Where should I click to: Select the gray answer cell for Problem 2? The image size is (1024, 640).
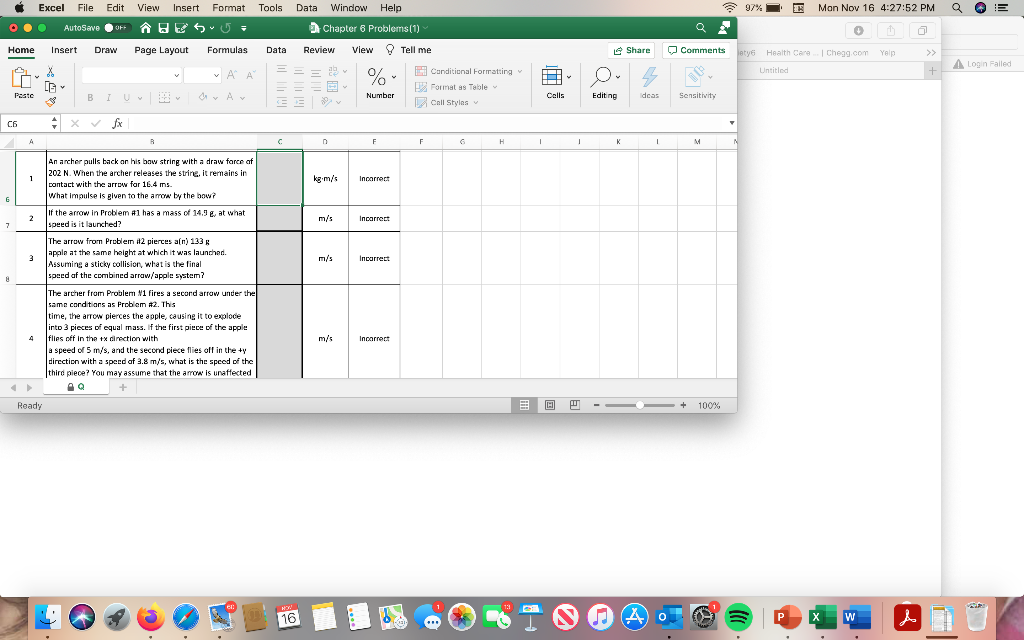[x=280, y=219]
